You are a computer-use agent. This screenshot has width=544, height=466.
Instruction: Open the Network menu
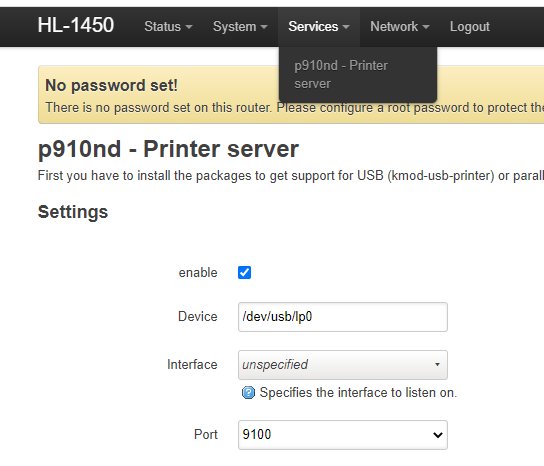[400, 27]
